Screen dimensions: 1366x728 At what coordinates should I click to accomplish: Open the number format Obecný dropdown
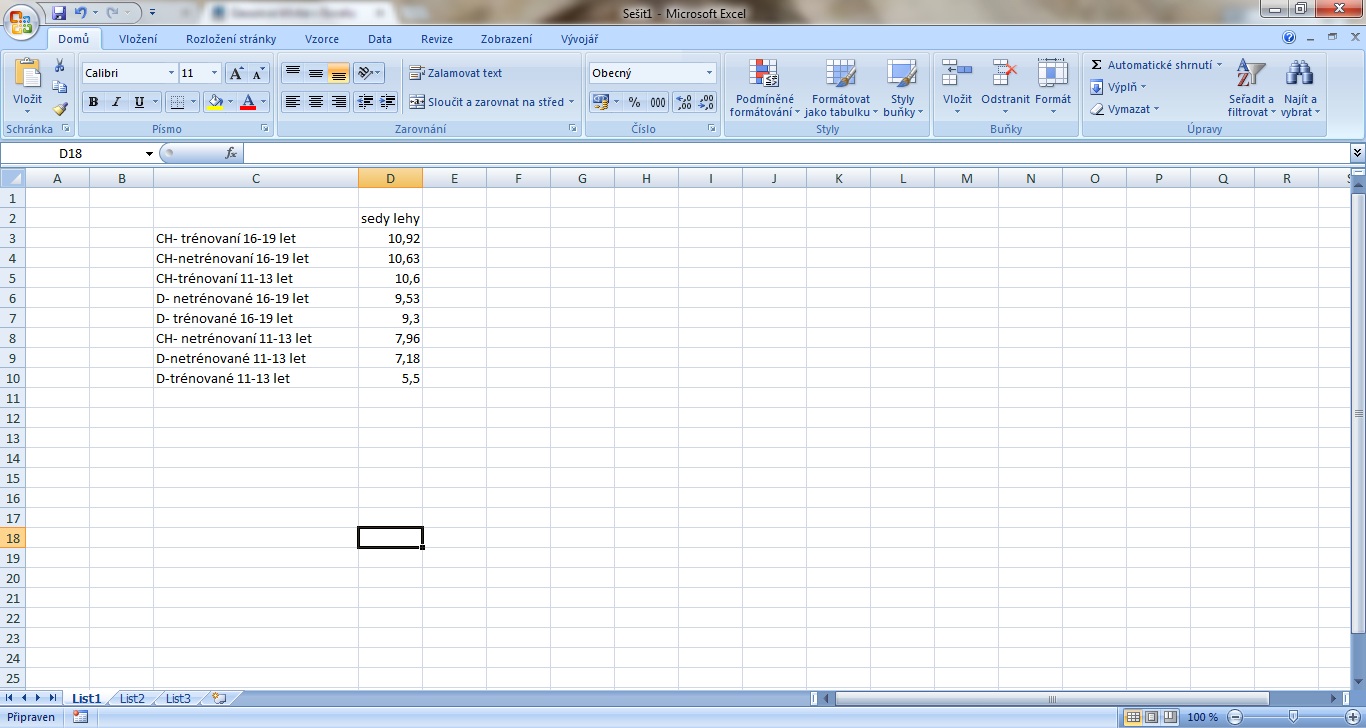coord(710,73)
